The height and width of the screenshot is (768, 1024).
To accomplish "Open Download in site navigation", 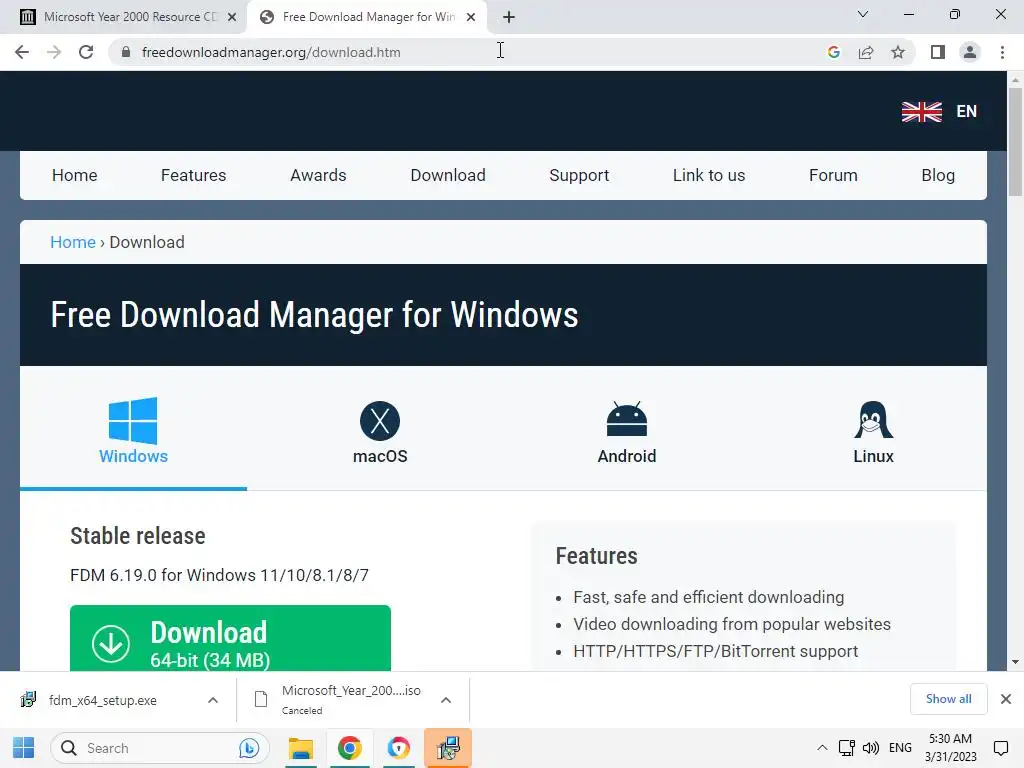I will click(x=448, y=175).
